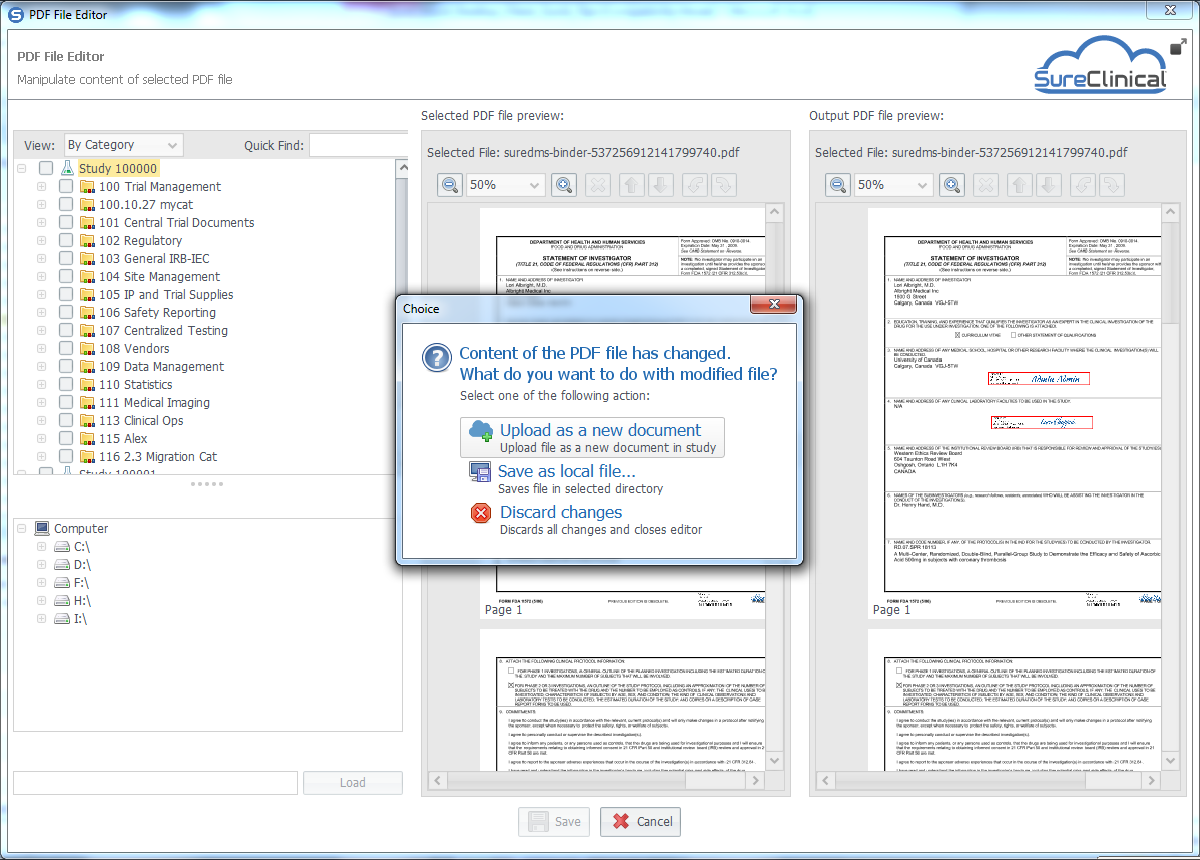Click the 100 Trial Management folder icon
This screenshot has height=860, width=1200.
click(87, 186)
